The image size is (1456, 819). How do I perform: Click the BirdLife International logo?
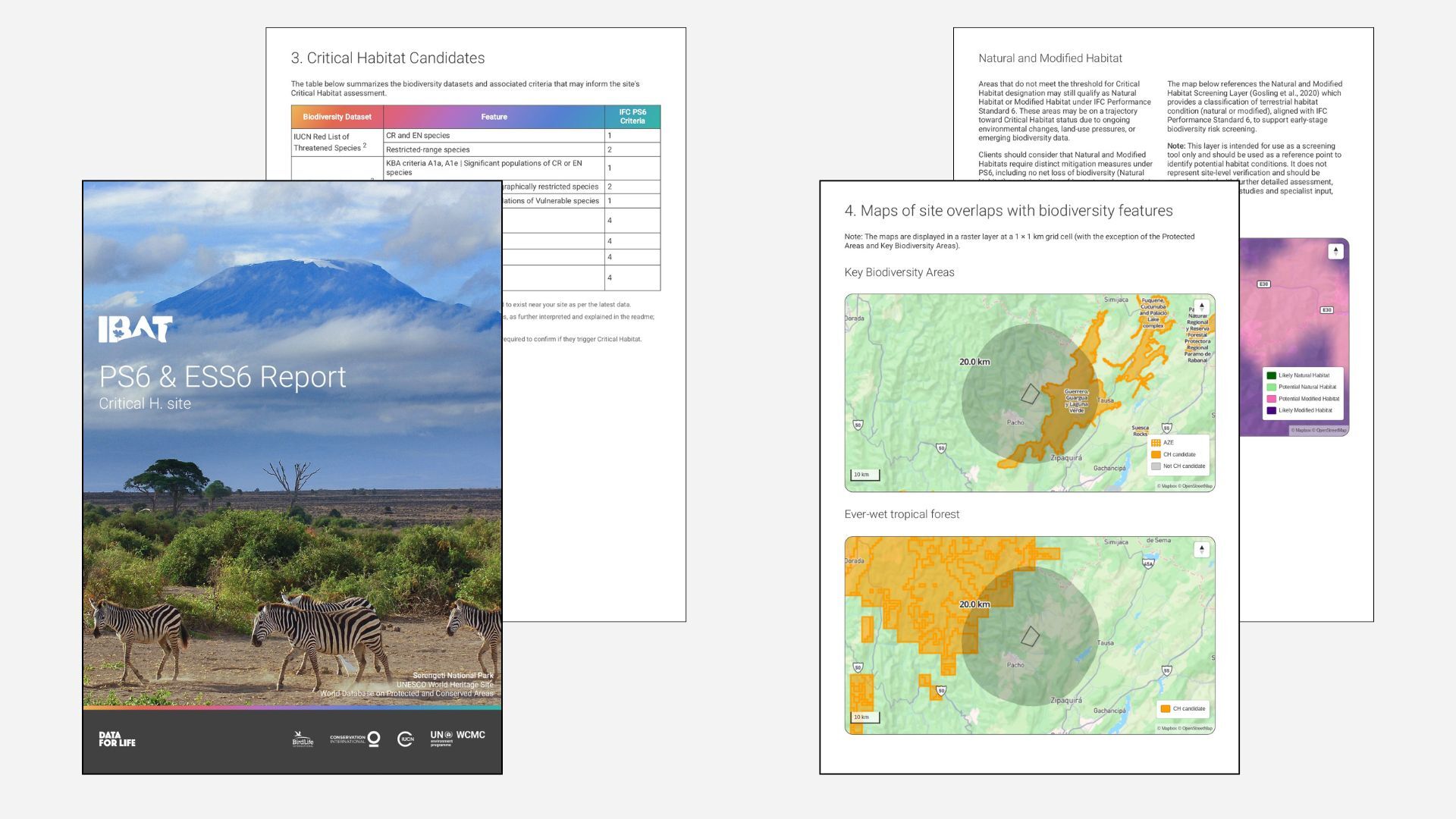(x=303, y=739)
